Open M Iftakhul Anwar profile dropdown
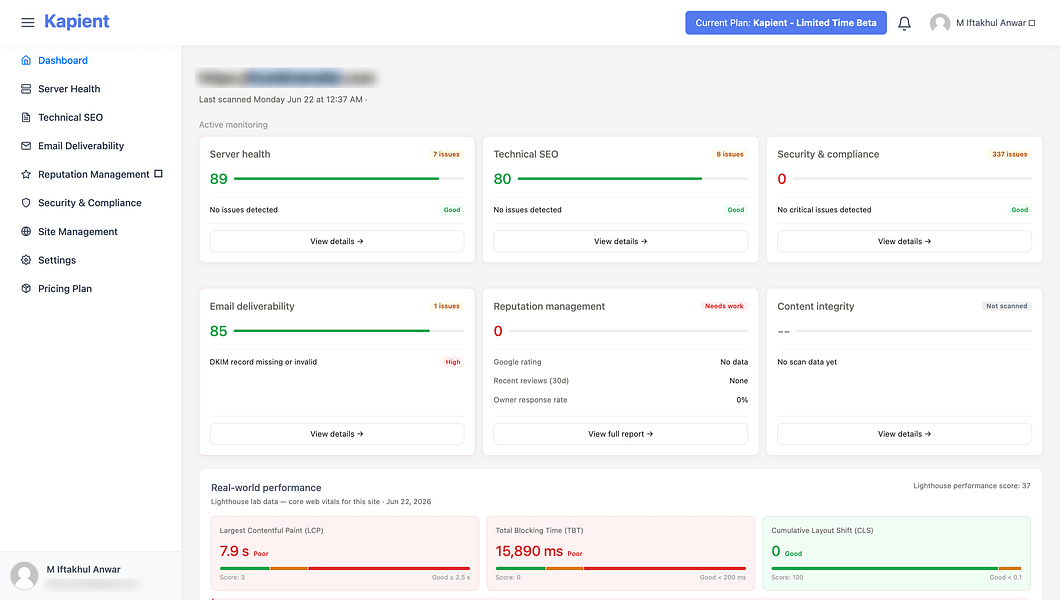This screenshot has height=600, width=1060. pyautogui.click(x=995, y=23)
